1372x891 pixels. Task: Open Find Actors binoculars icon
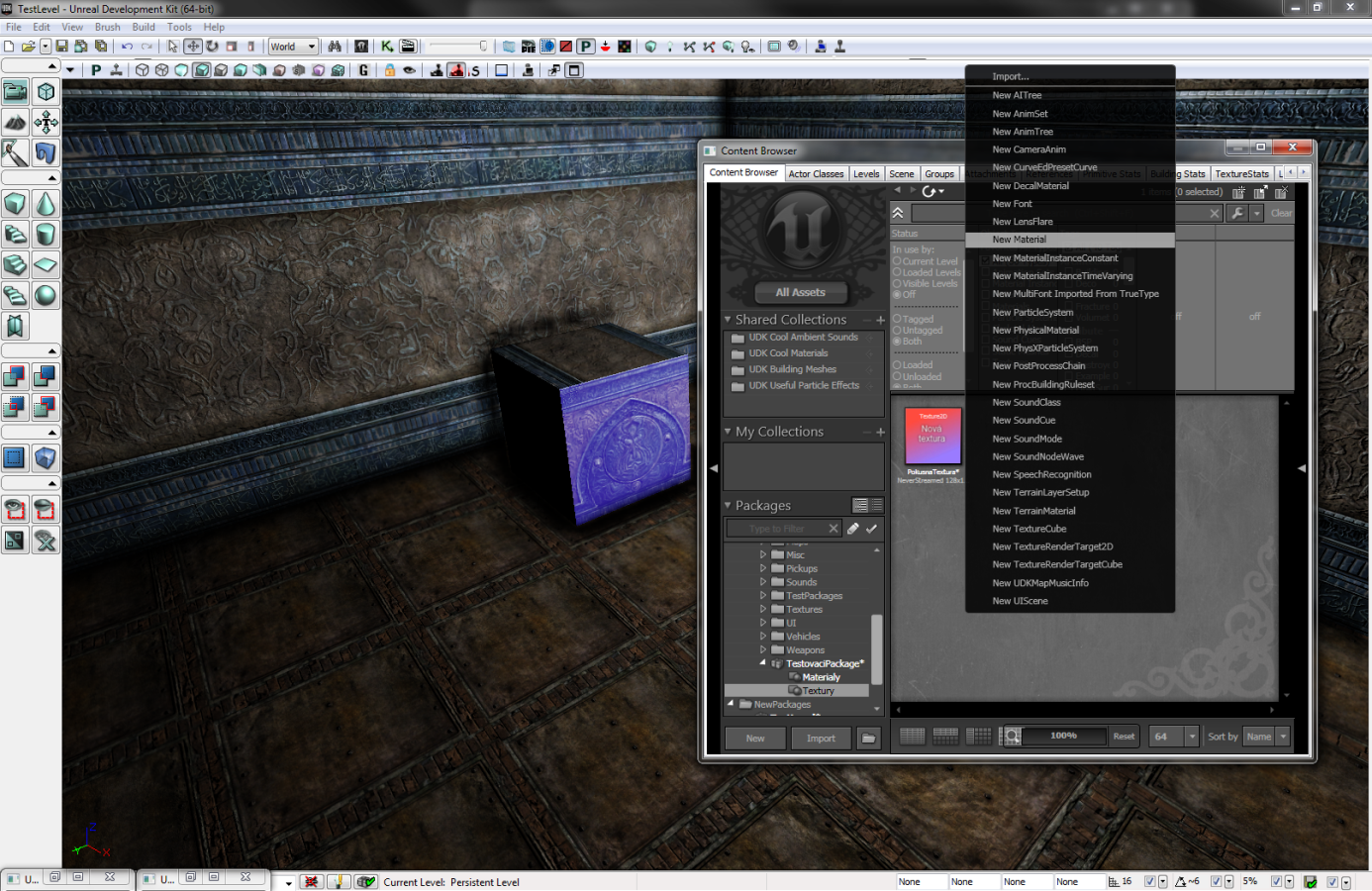335,47
